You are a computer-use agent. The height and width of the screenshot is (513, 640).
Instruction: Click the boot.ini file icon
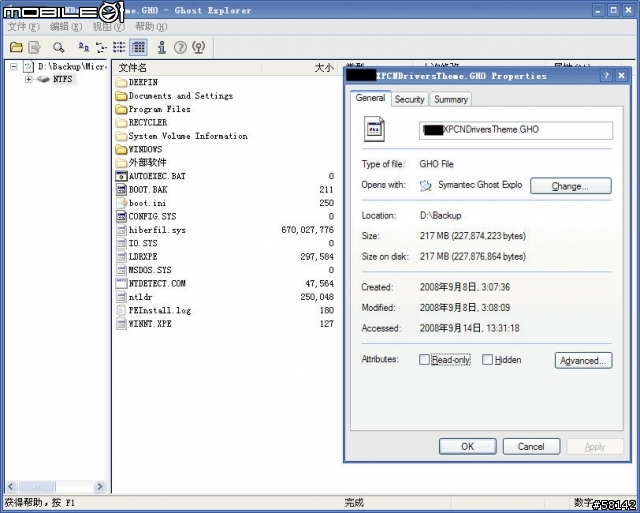coord(121,203)
